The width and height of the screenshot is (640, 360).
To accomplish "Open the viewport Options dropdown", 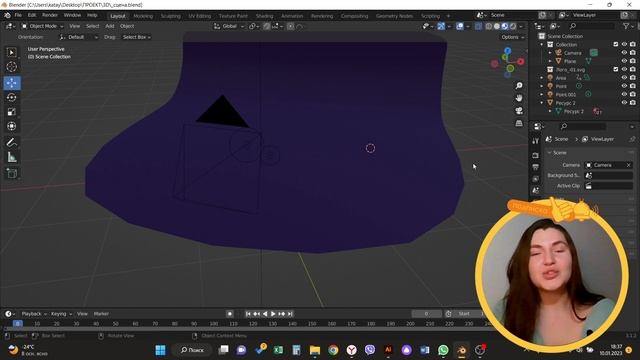I will (x=512, y=37).
